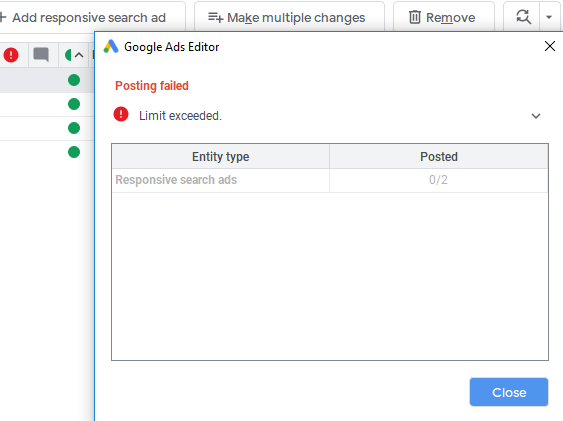
Task: Sort by the green status column header
Action: (x=74, y=55)
